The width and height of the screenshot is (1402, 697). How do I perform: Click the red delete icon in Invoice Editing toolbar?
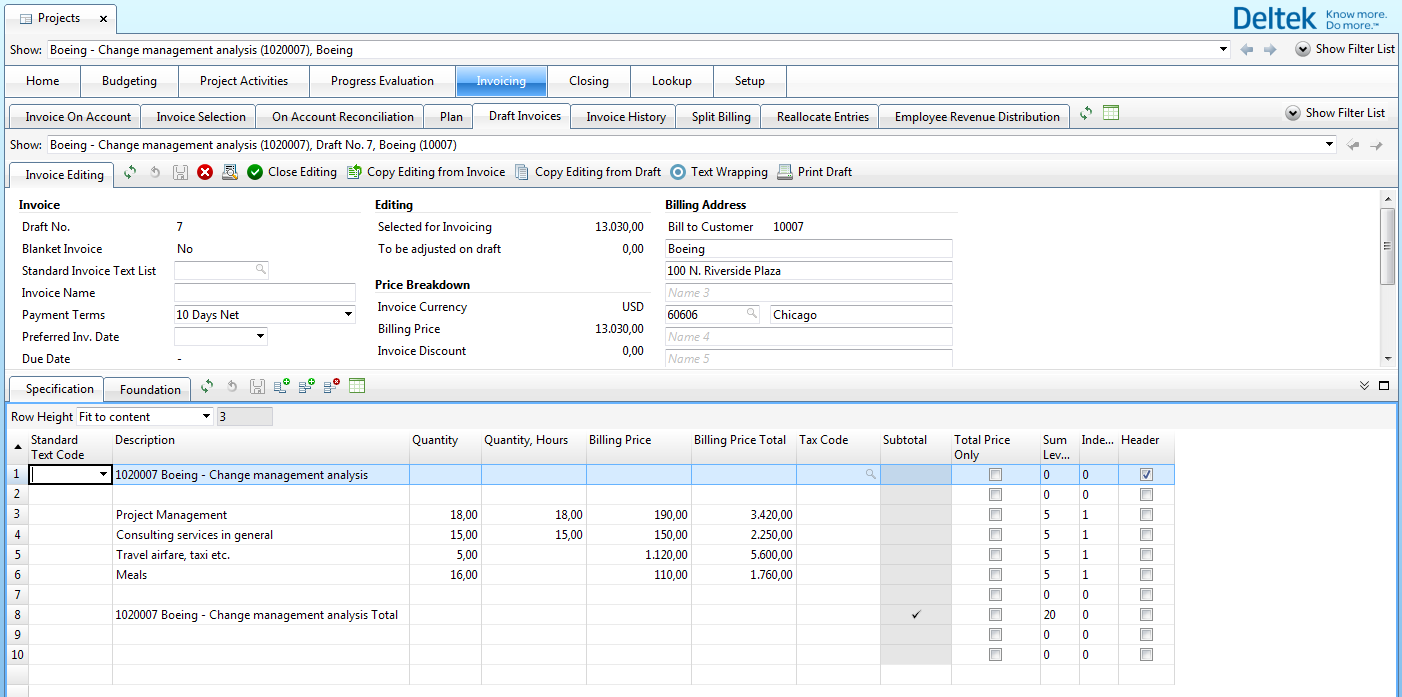(205, 172)
